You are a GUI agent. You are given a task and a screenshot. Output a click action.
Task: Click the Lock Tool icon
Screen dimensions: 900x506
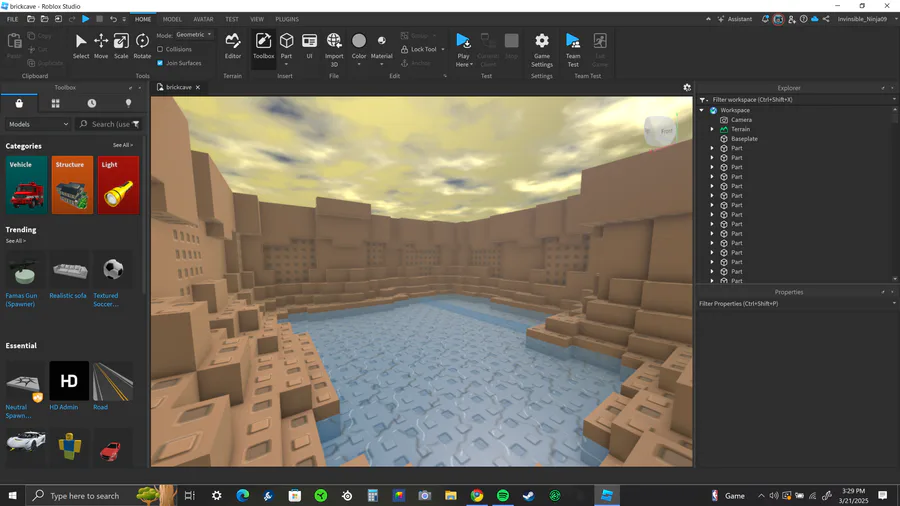pyautogui.click(x=405, y=49)
